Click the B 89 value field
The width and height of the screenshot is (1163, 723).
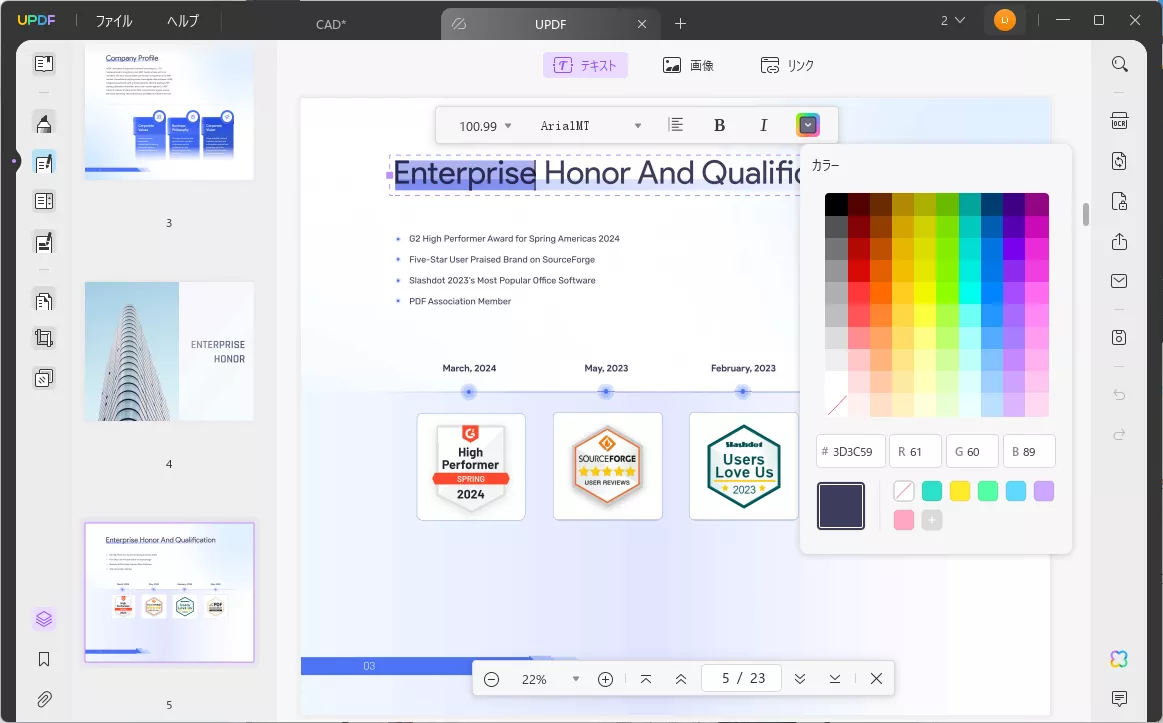coord(1029,452)
